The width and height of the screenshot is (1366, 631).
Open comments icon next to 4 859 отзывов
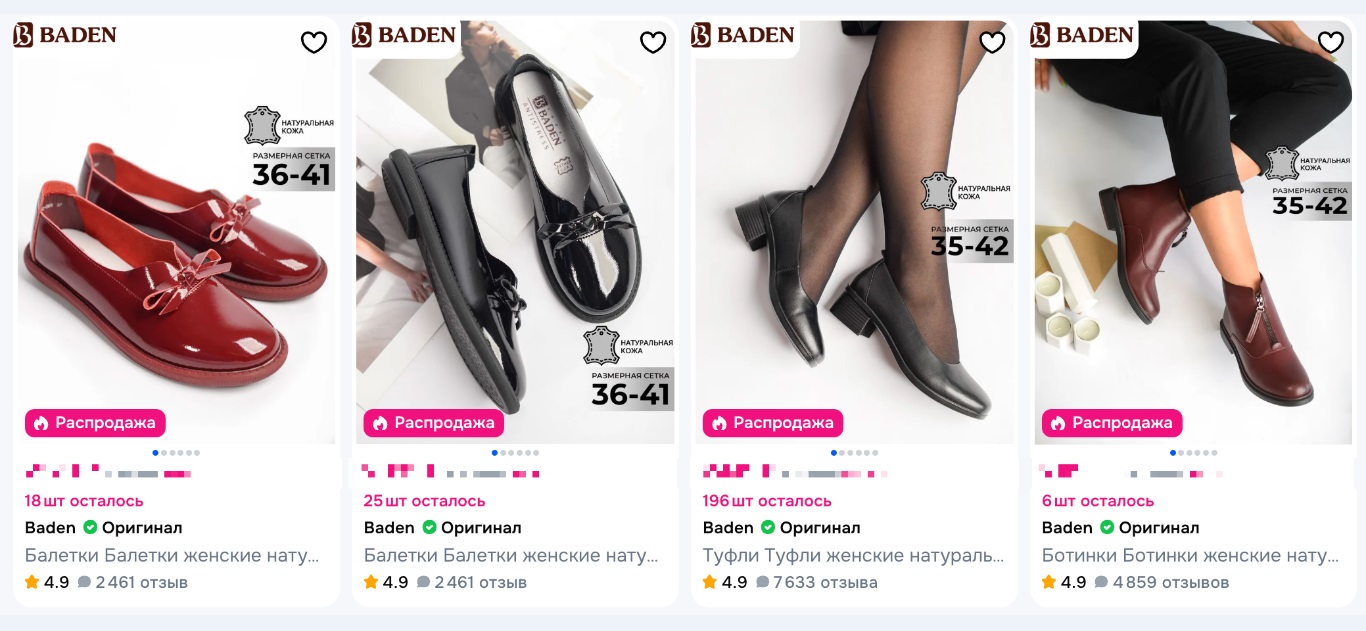[1101, 582]
